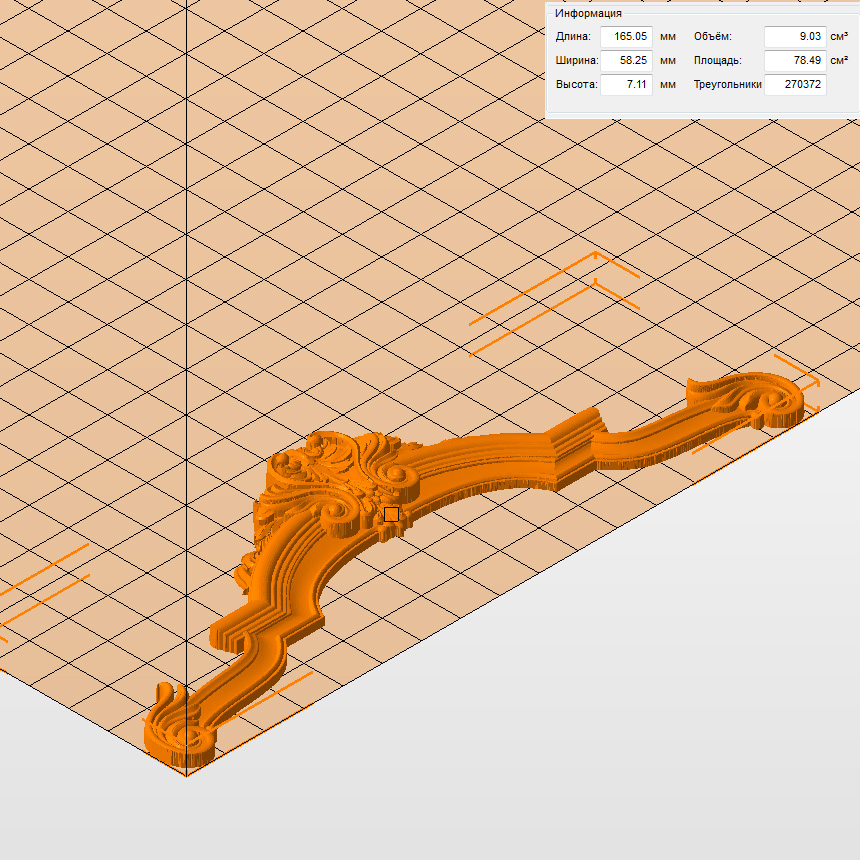Click the Информация panel title
Image resolution: width=860 pixels, height=860 pixels.
coord(589,13)
